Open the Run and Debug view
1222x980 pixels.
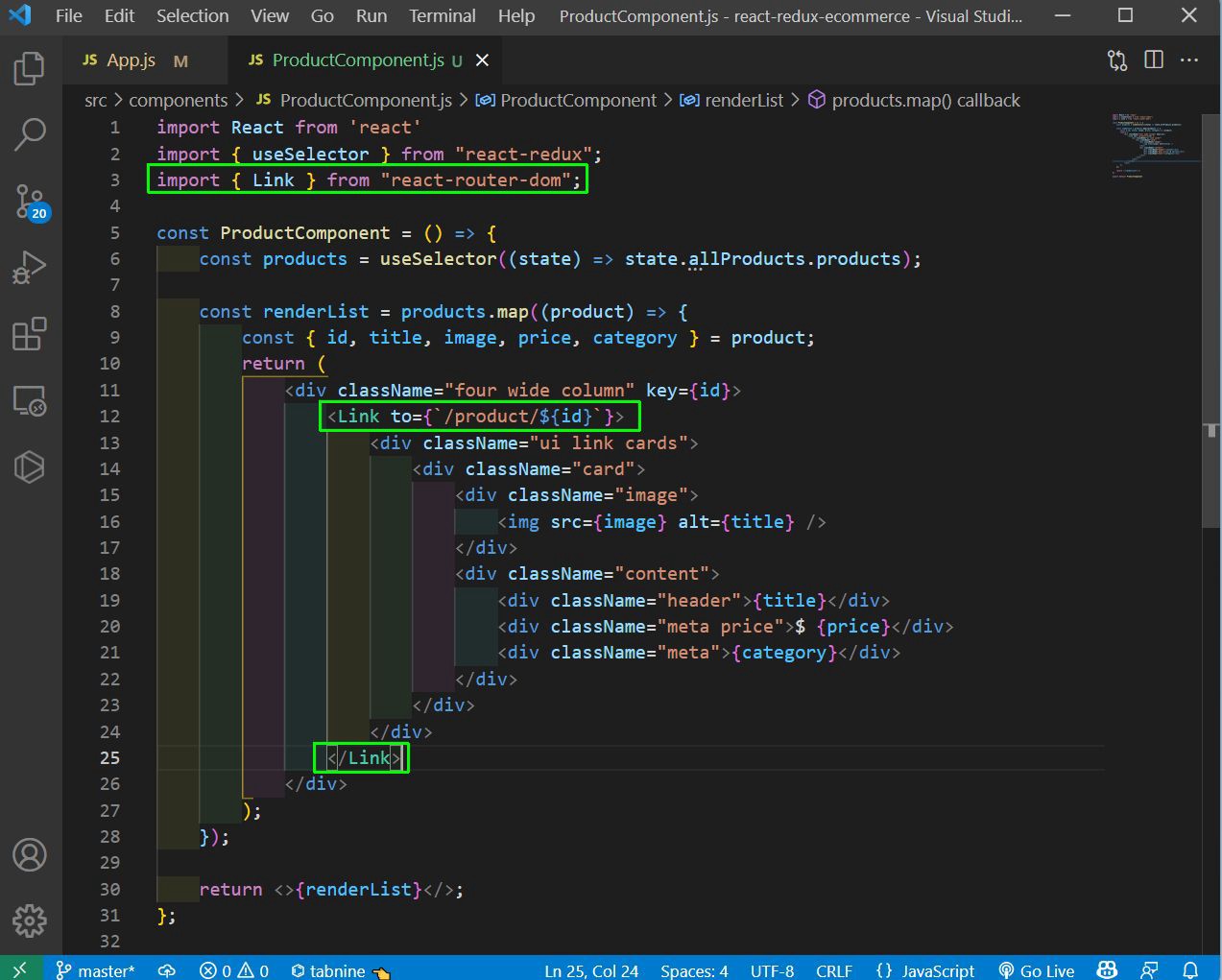[x=30, y=268]
